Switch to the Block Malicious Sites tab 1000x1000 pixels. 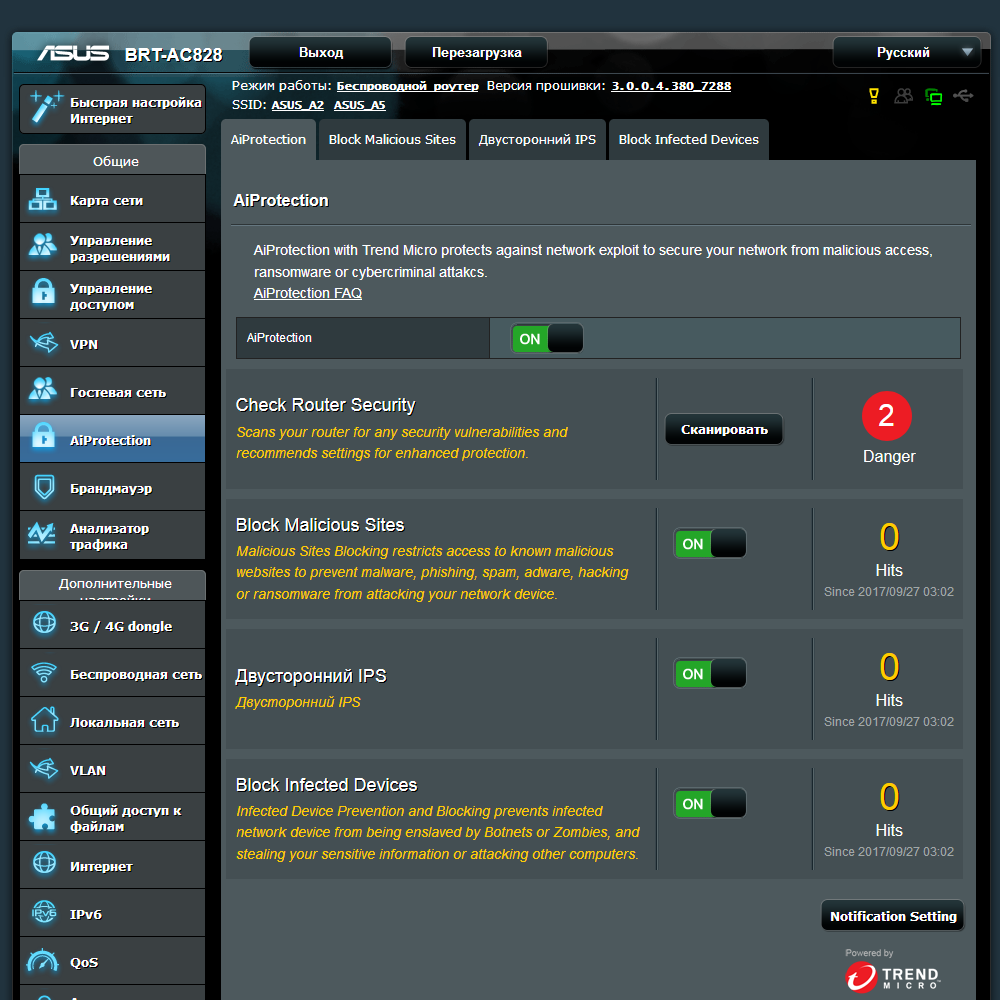[392, 140]
